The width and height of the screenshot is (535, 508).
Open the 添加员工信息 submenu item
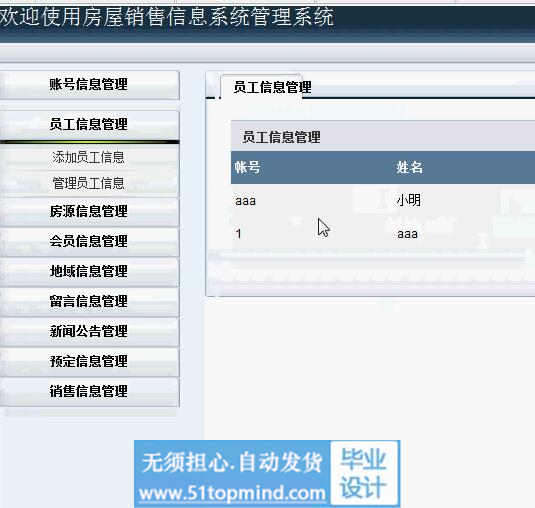click(x=89, y=157)
